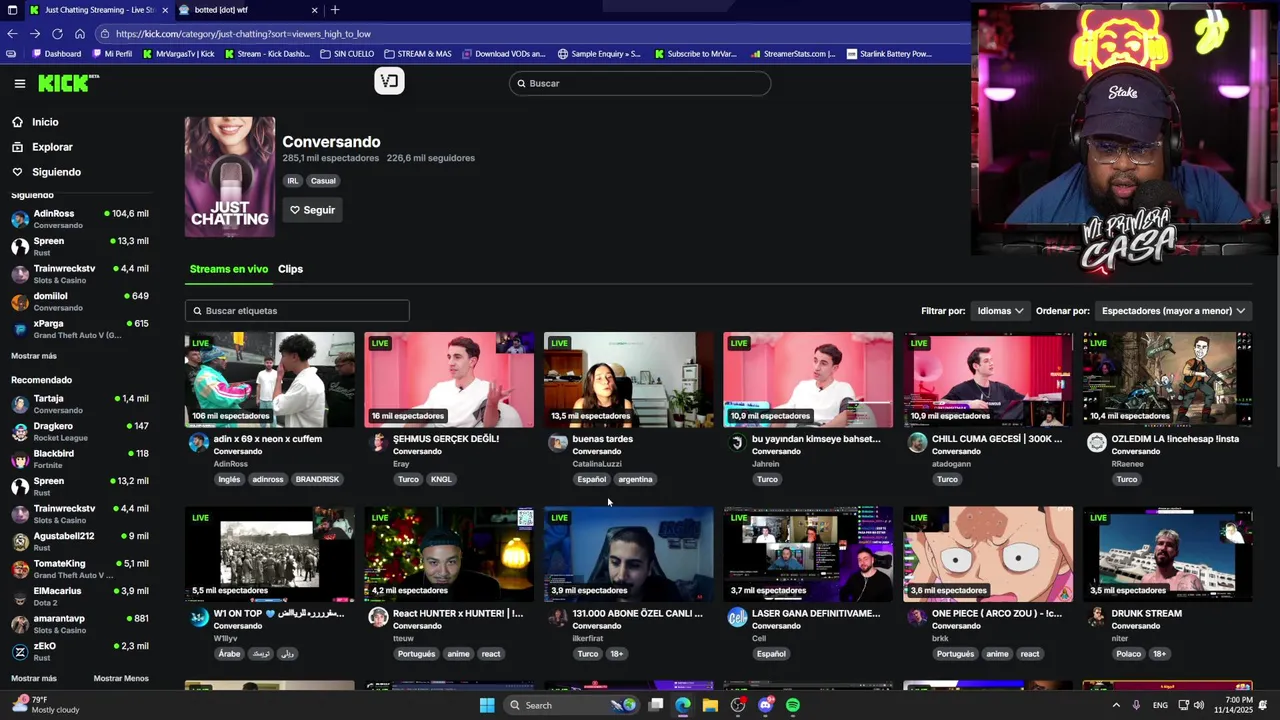The image size is (1280, 720).
Task: Switch to the 'Streams en vivo' tab
Action: tap(229, 269)
